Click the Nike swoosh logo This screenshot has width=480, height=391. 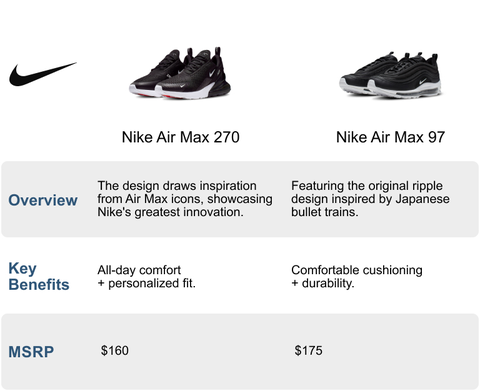coord(42,74)
